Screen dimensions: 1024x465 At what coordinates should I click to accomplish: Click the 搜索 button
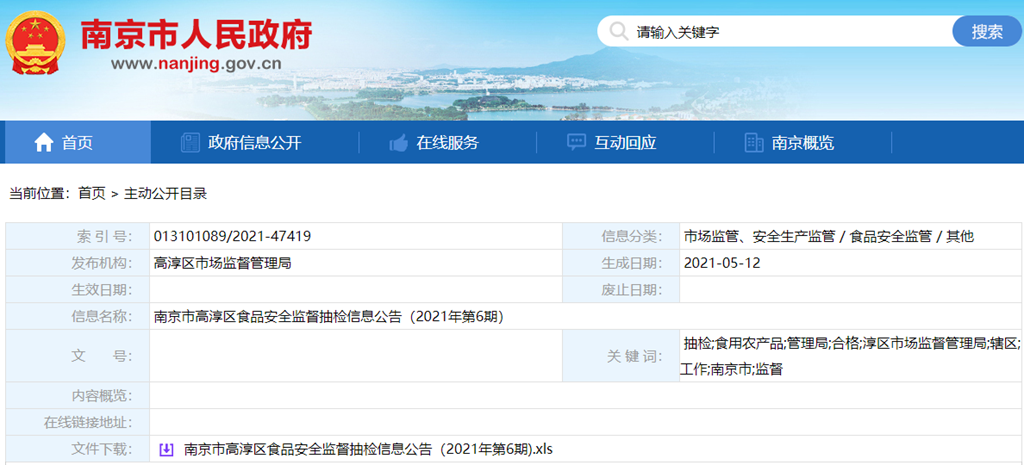coord(987,31)
